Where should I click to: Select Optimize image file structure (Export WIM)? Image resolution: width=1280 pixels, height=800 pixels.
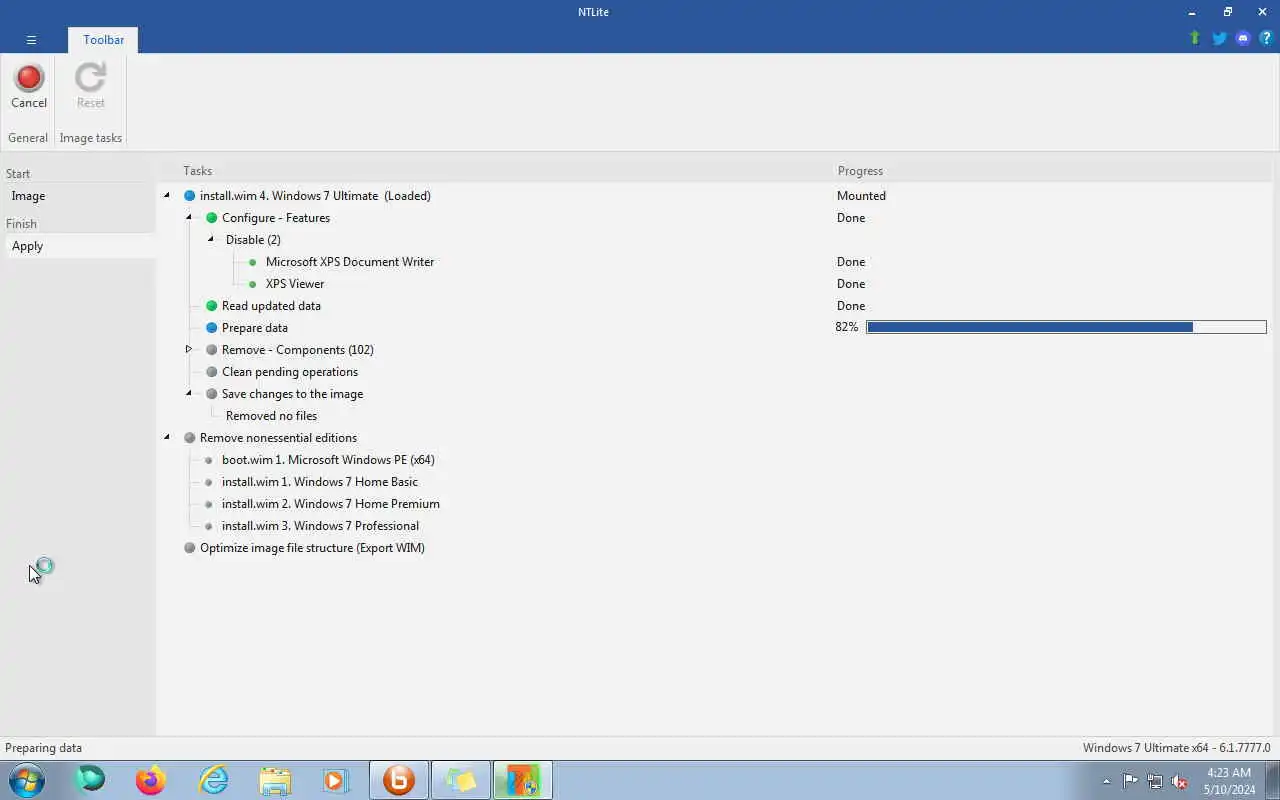tap(312, 548)
